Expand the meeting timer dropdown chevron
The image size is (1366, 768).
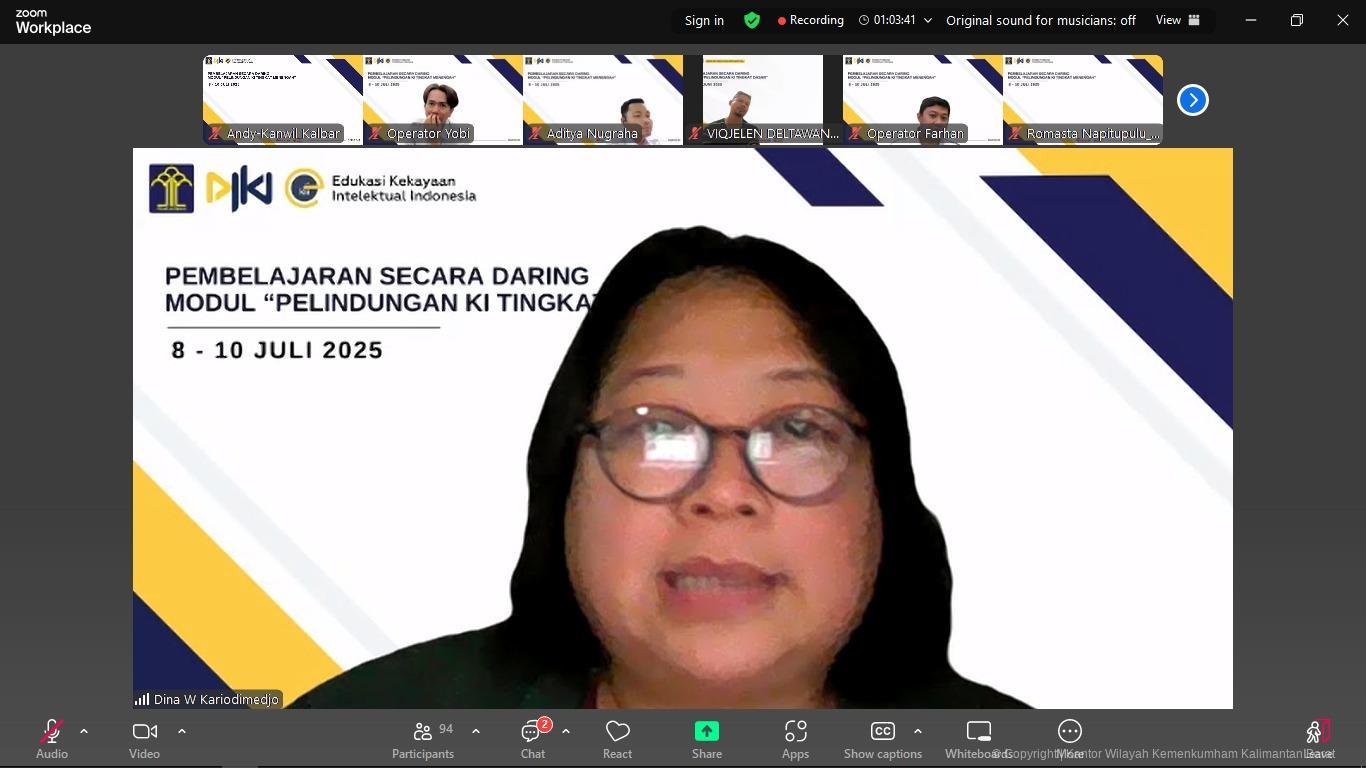pyautogui.click(x=928, y=20)
